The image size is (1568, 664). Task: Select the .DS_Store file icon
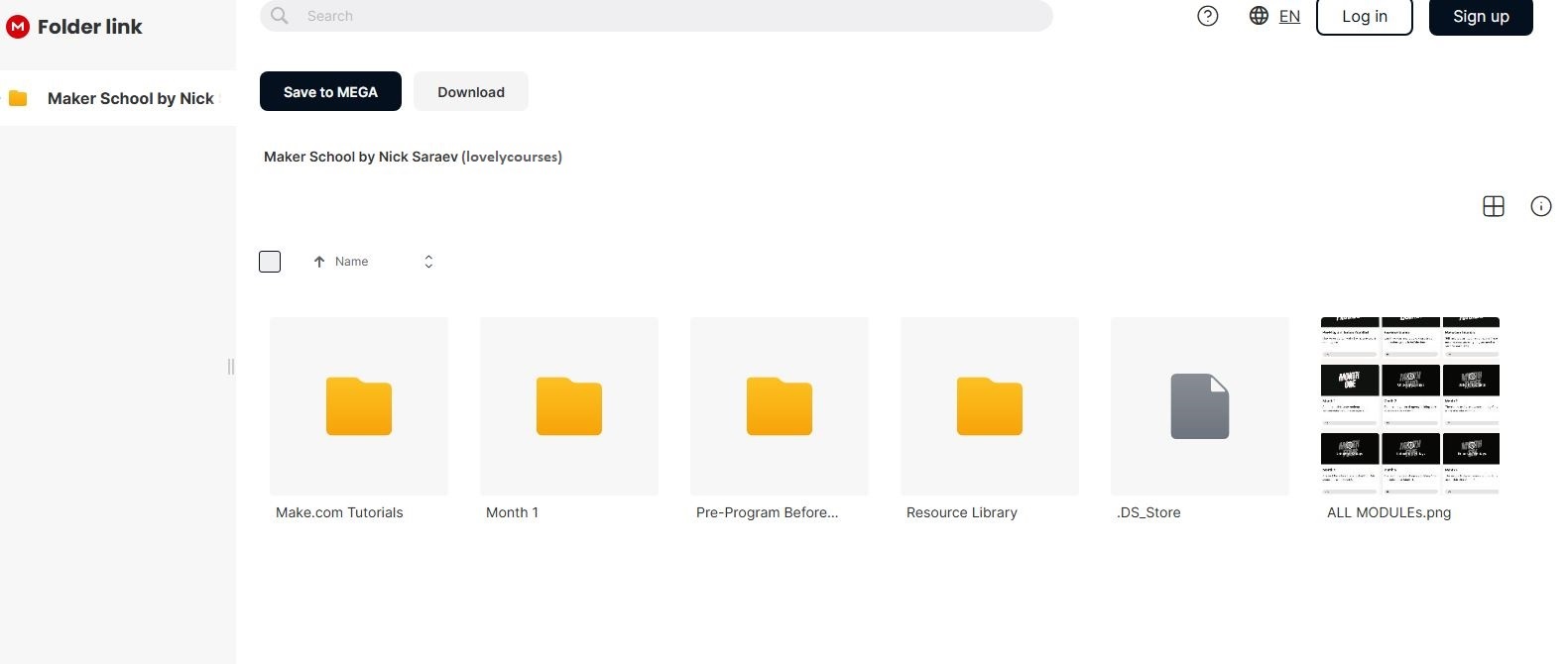[x=1199, y=406]
